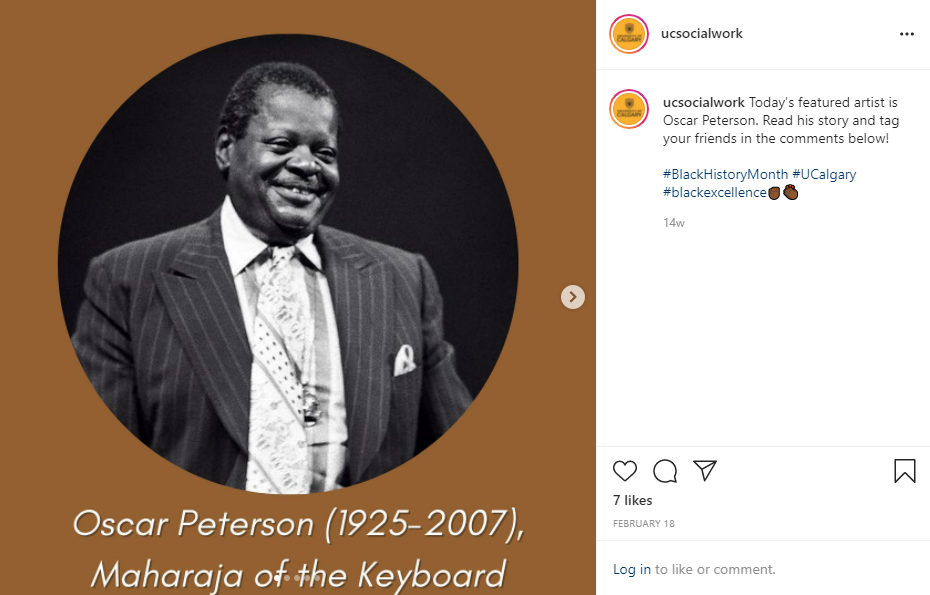Like the post with the heart icon
The width and height of the screenshot is (930, 595).
coord(625,471)
